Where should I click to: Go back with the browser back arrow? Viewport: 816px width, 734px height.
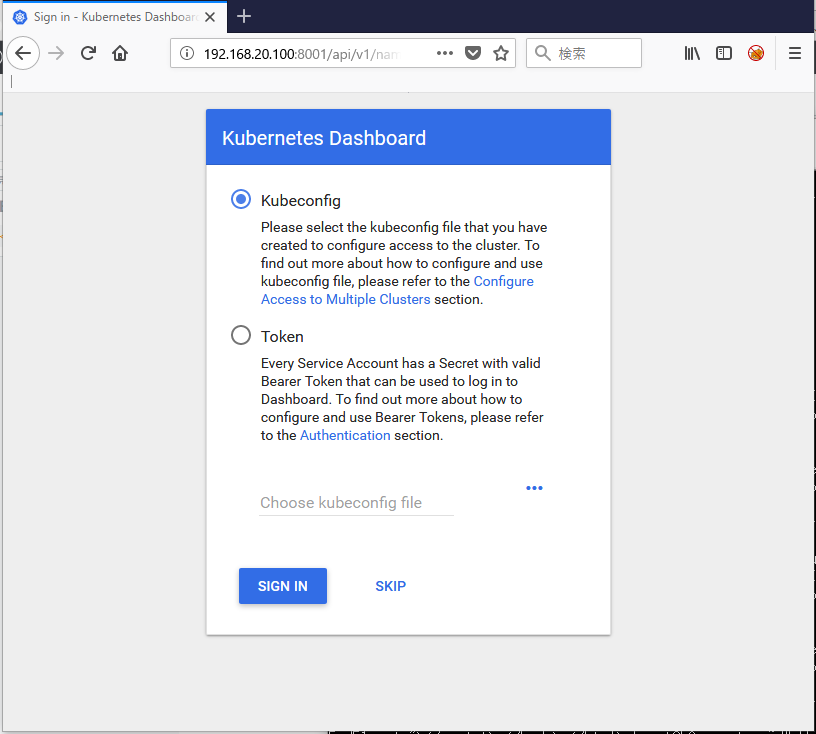click(23, 53)
